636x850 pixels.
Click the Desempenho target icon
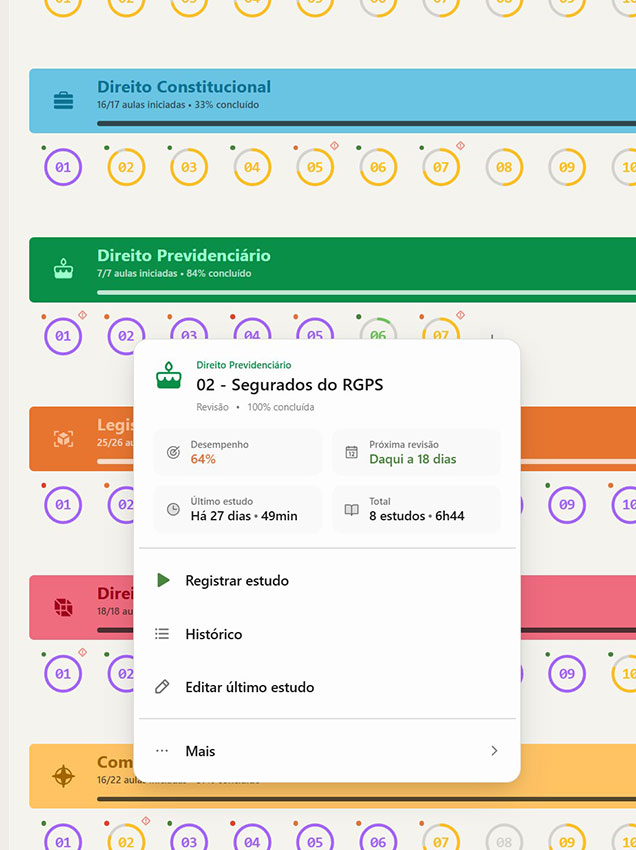tap(173, 452)
